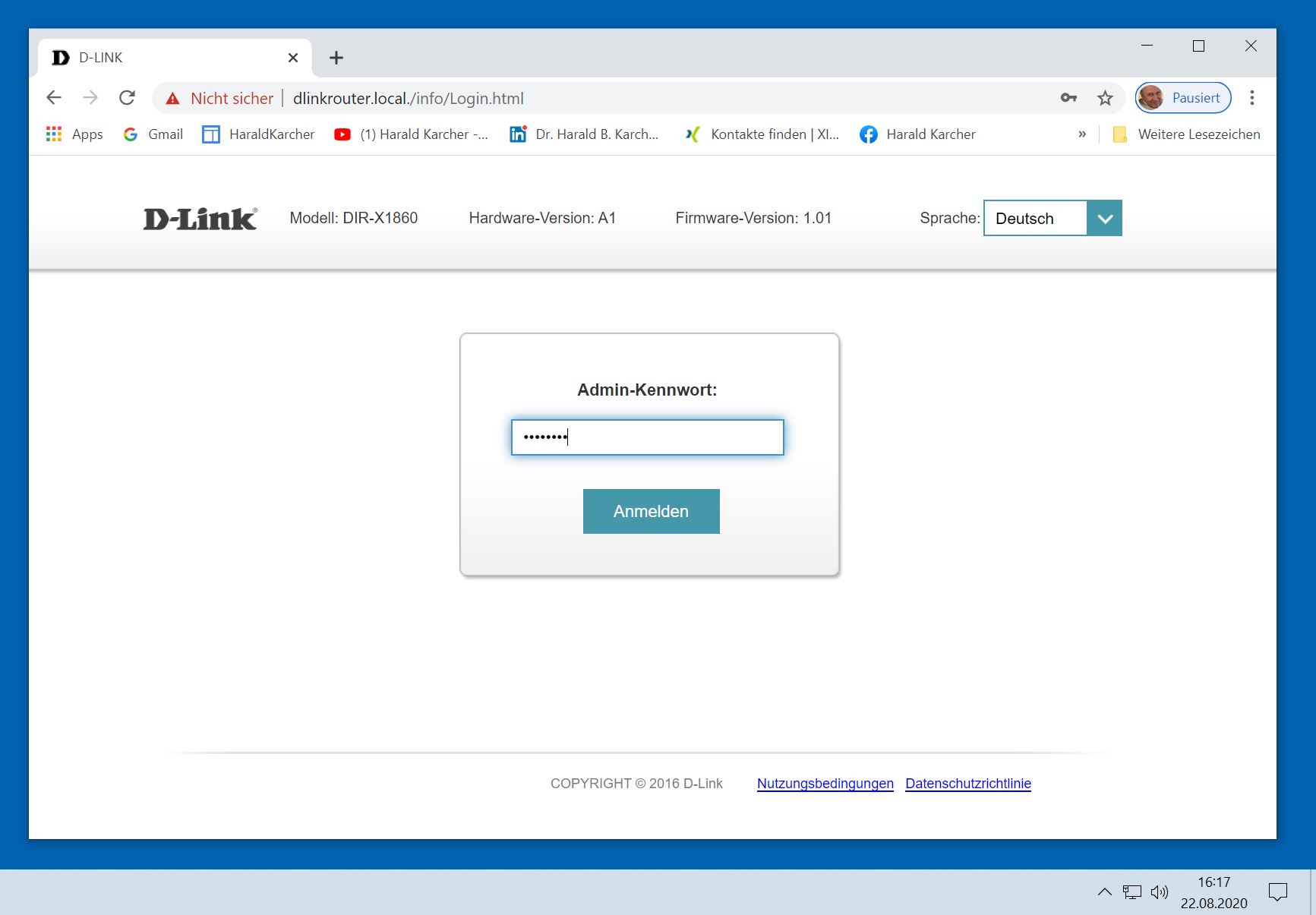
Task: Open the network status tray icon
Action: coord(1132,892)
